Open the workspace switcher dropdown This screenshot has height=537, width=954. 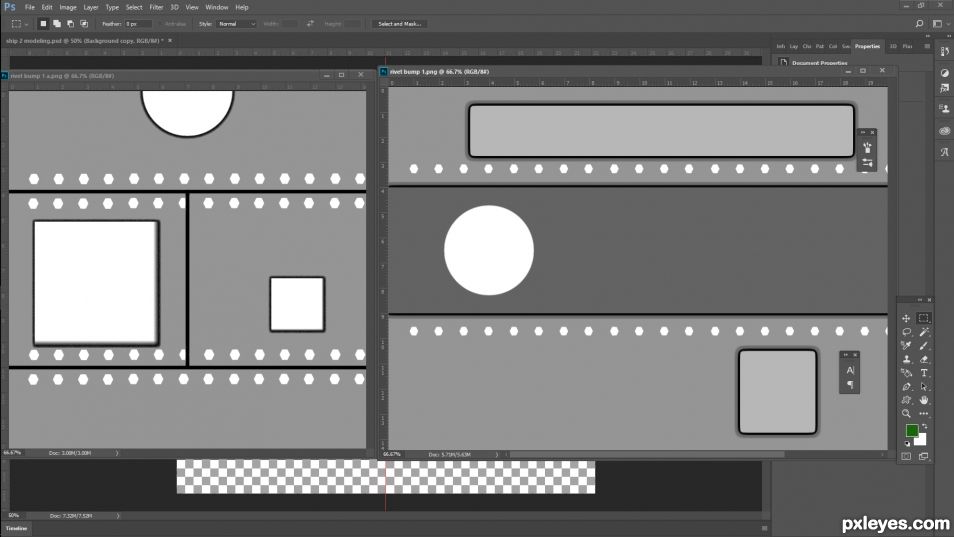point(941,24)
